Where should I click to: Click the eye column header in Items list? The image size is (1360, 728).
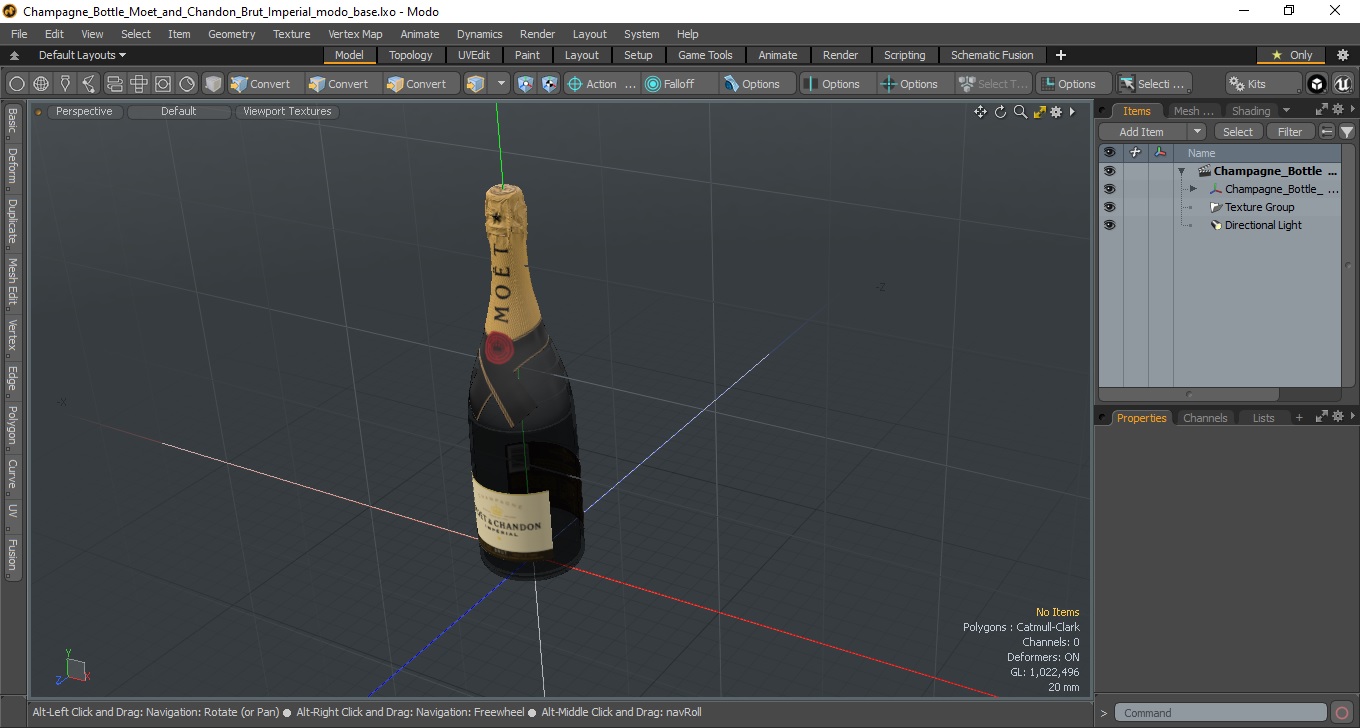click(x=1109, y=153)
